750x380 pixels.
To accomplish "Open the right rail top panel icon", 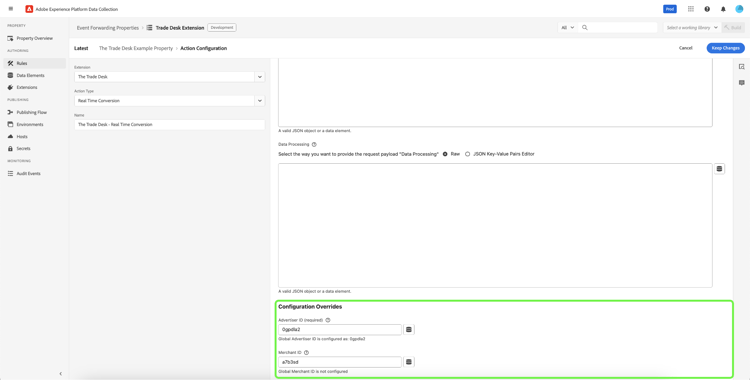I will coord(741,67).
